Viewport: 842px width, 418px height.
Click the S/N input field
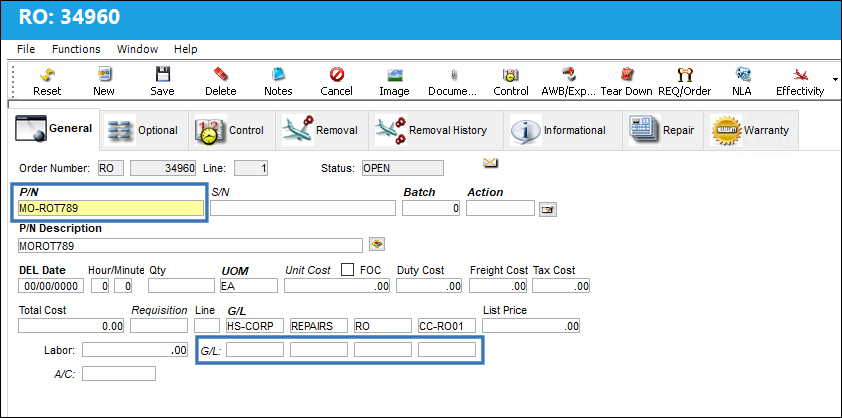tap(303, 208)
